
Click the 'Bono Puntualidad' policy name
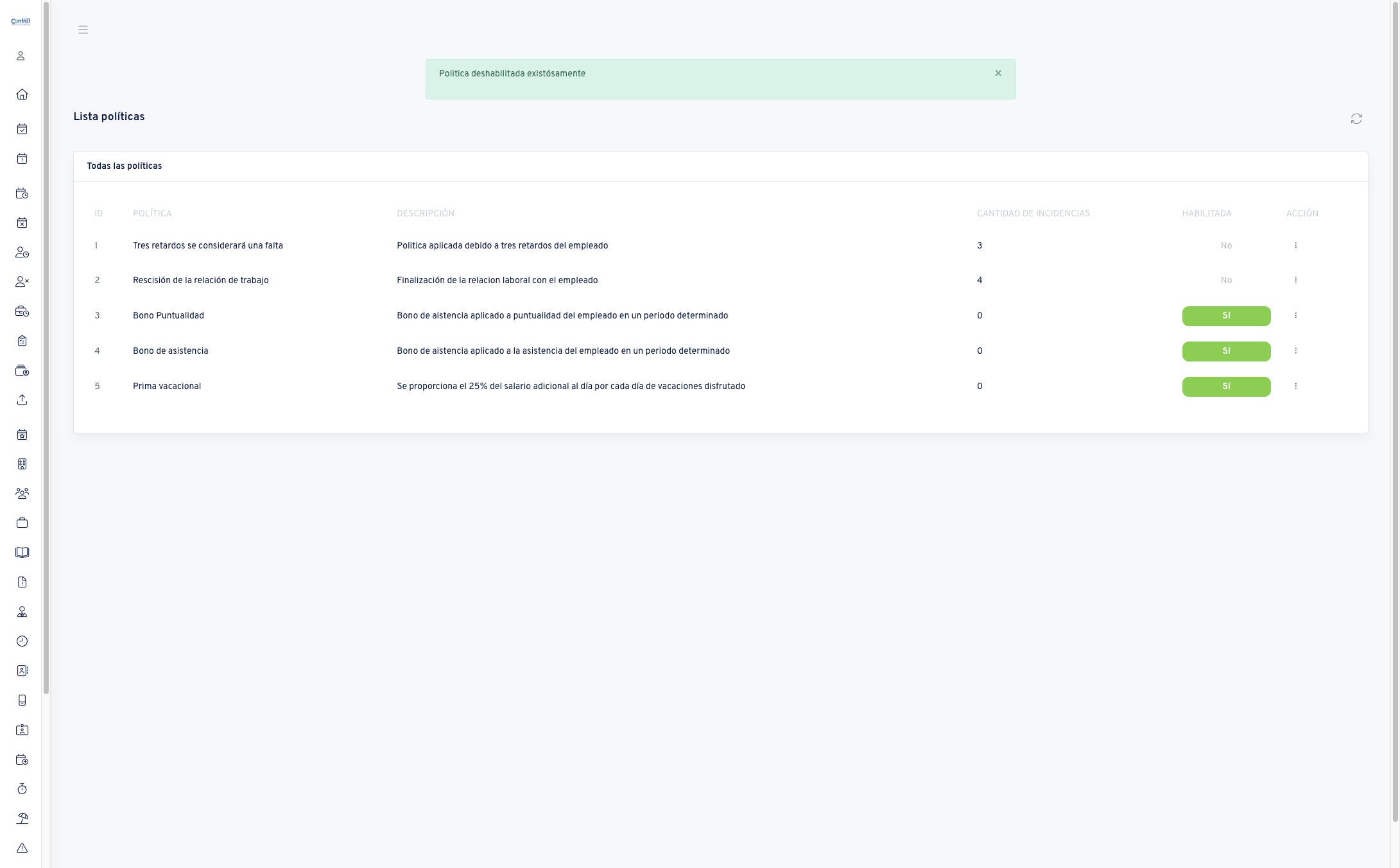(168, 315)
